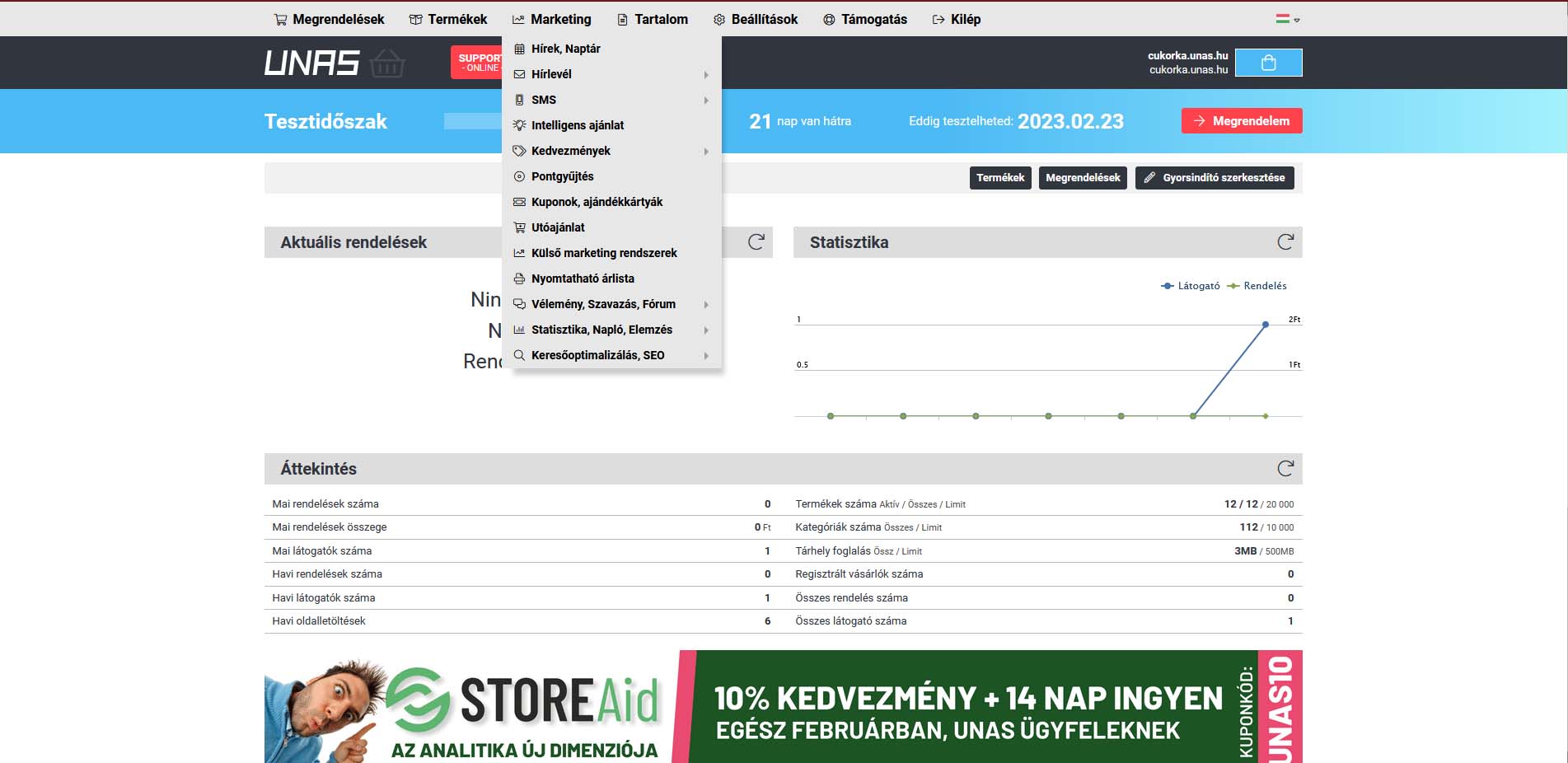
Task: Click the red Megrendelem button
Action: pyautogui.click(x=1241, y=121)
